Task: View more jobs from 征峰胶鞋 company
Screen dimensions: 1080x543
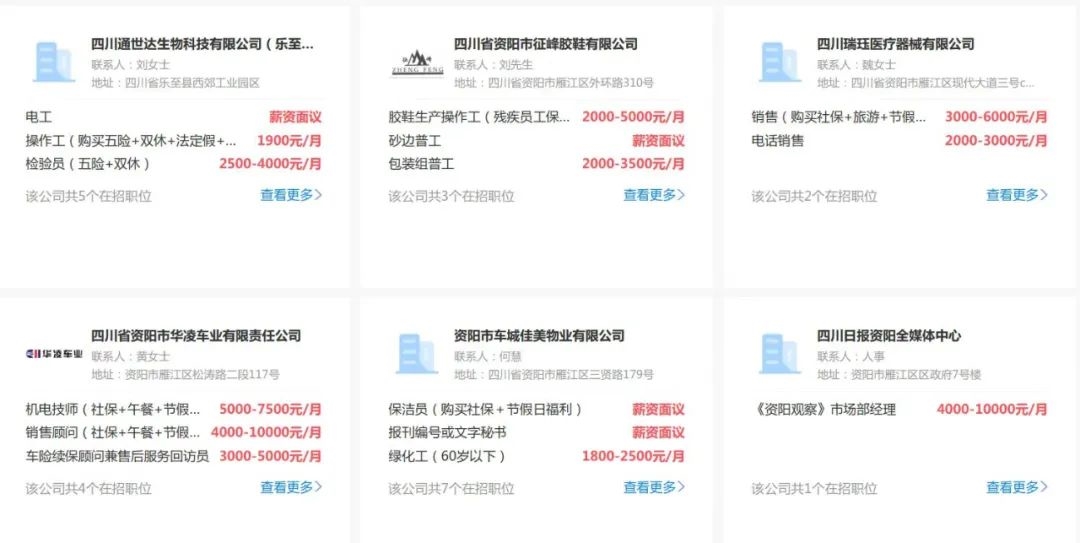Action: (x=654, y=195)
